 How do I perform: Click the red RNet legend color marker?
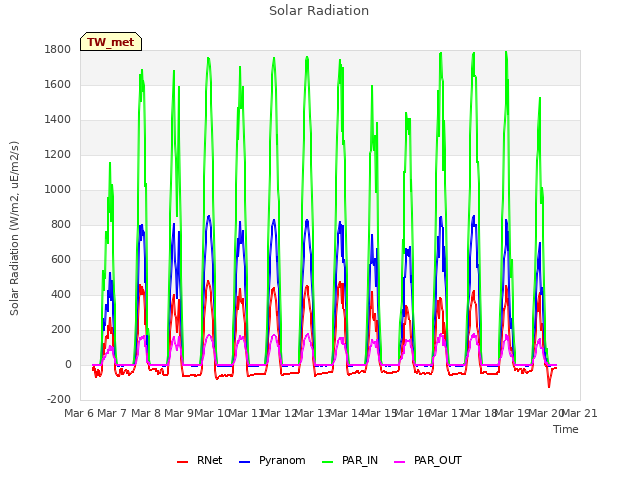182,462
